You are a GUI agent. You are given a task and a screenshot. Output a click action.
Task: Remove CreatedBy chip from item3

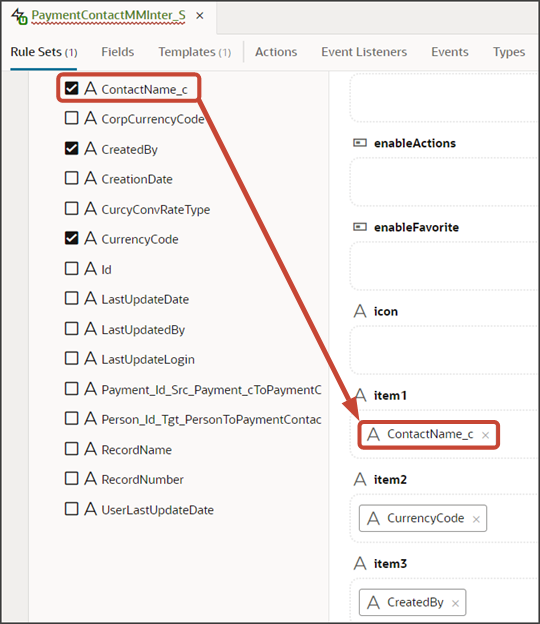pyautogui.click(x=455, y=603)
